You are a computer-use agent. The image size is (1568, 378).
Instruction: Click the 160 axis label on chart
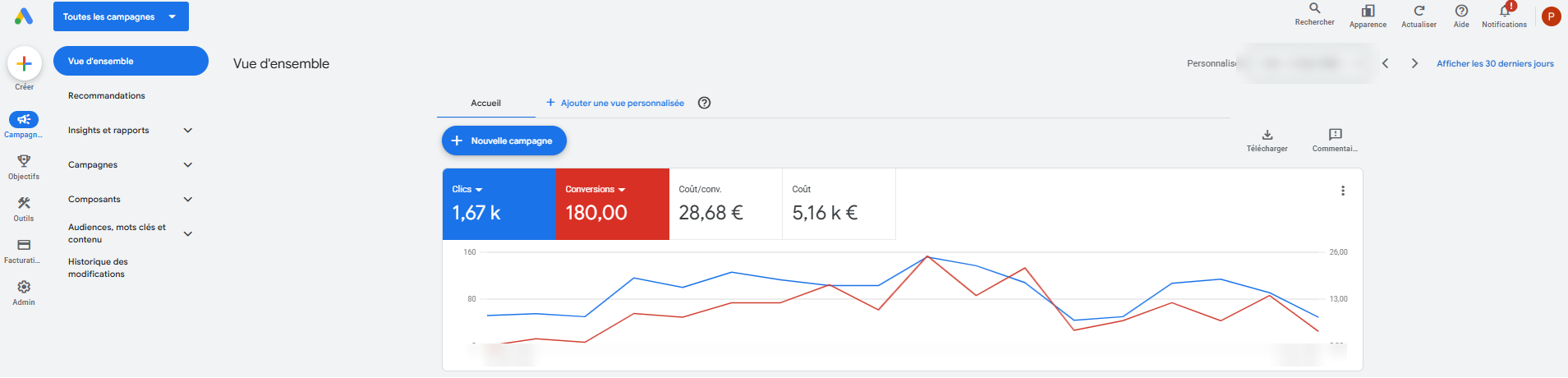click(470, 252)
